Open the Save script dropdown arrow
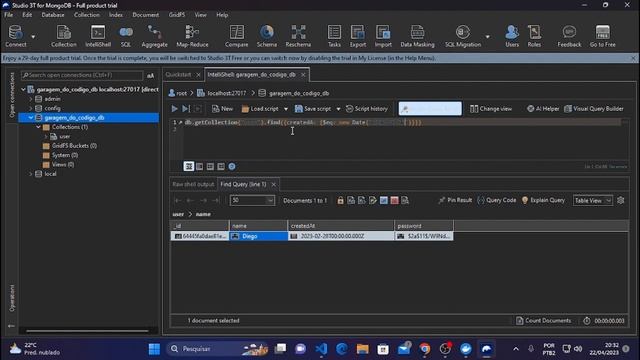The image size is (640, 360). pyautogui.click(x=338, y=109)
